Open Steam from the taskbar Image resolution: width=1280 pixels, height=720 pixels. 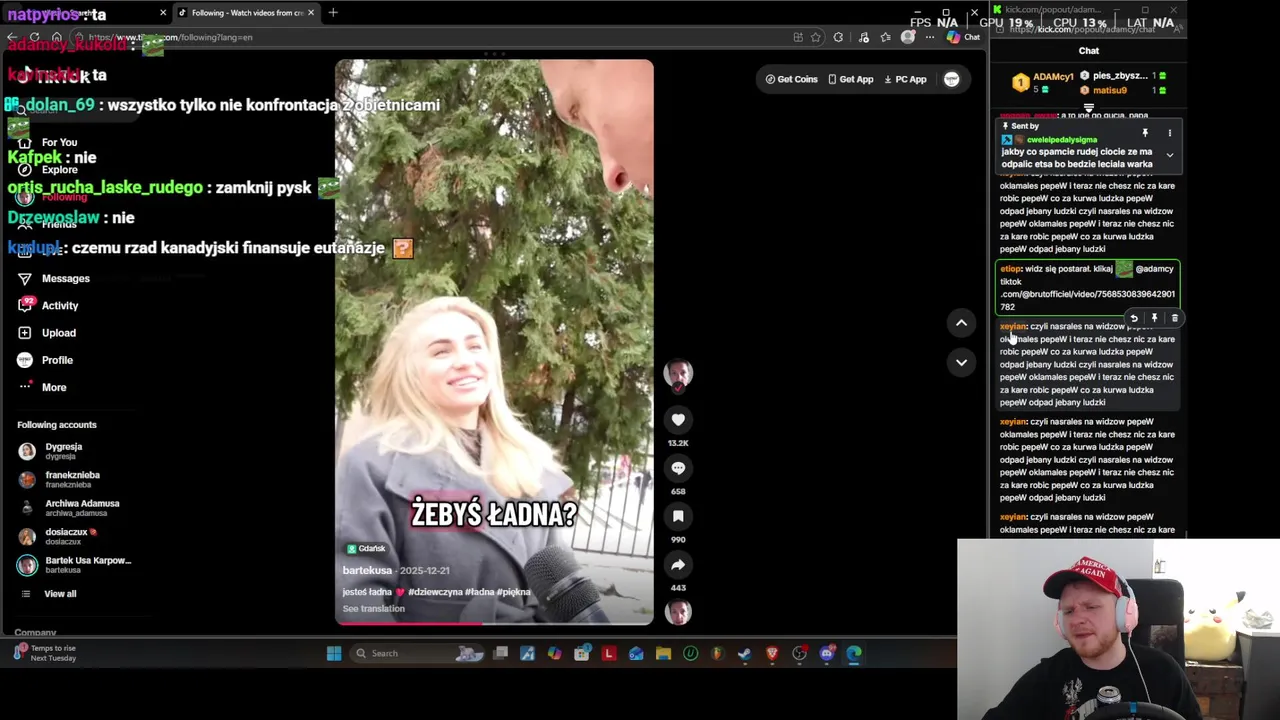pos(744,653)
